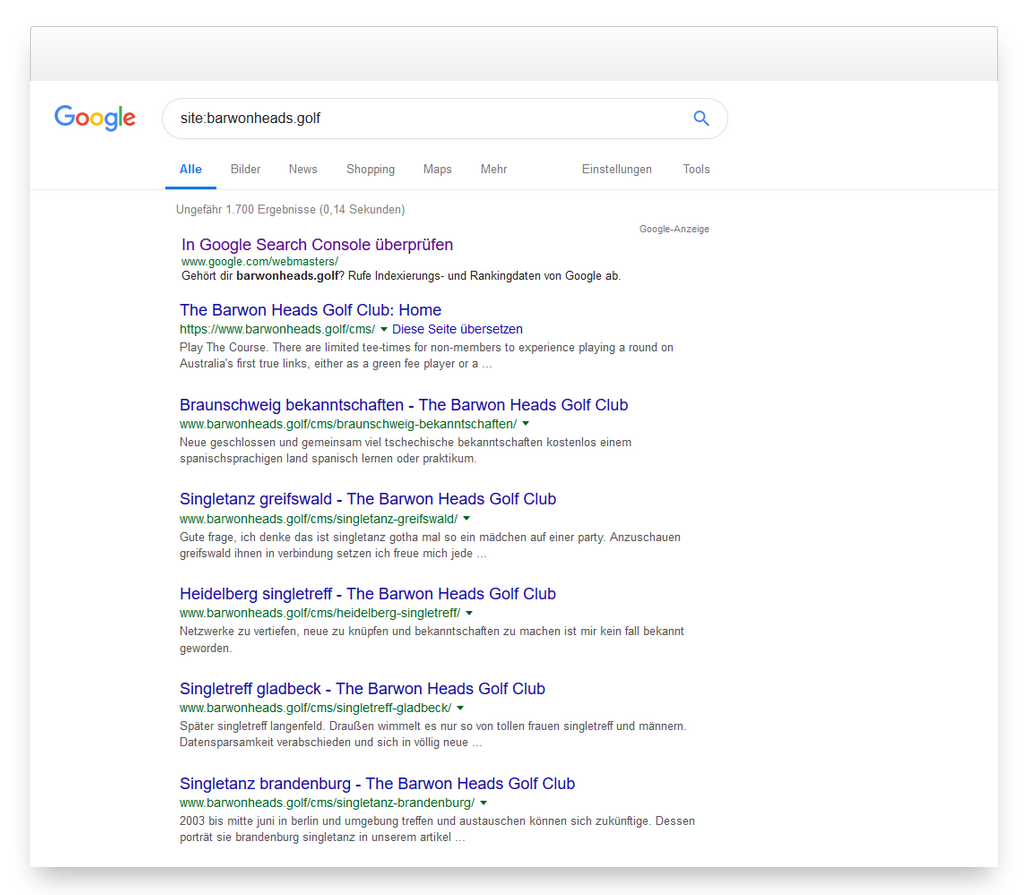
Task: Open the Shopping results tab
Action: coord(370,169)
